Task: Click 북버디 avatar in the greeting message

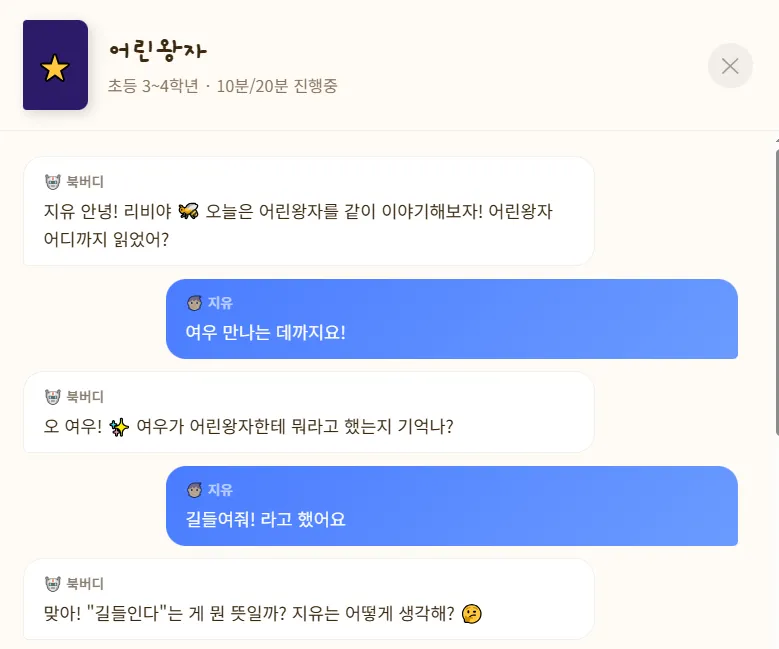Action: [53, 182]
